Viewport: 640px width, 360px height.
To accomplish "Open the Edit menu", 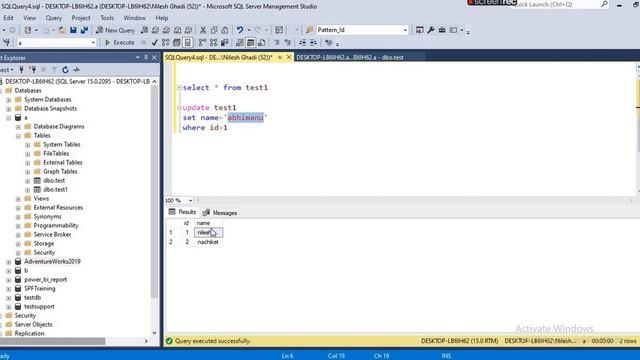I will coord(8,18).
